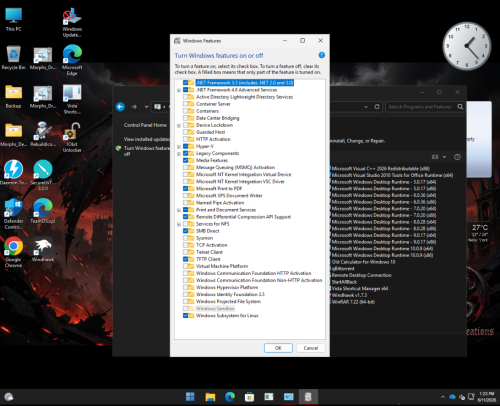This screenshot has height=406, width=500.
Task: Disable Microsoft Print to PDF
Action: (x=185, y=188)
